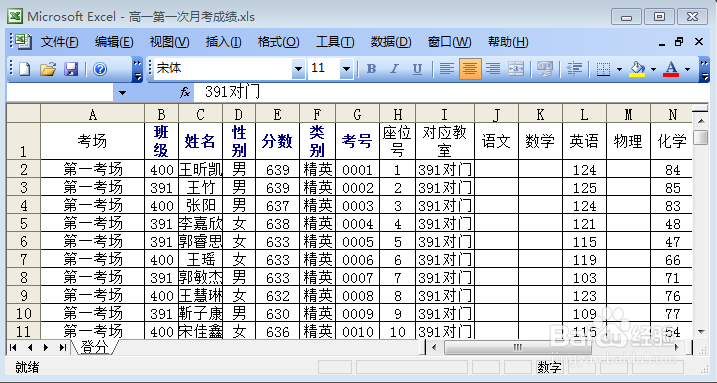Open the 帮助(H) menu
Screen dimensions: 717x383
(508, 42)
